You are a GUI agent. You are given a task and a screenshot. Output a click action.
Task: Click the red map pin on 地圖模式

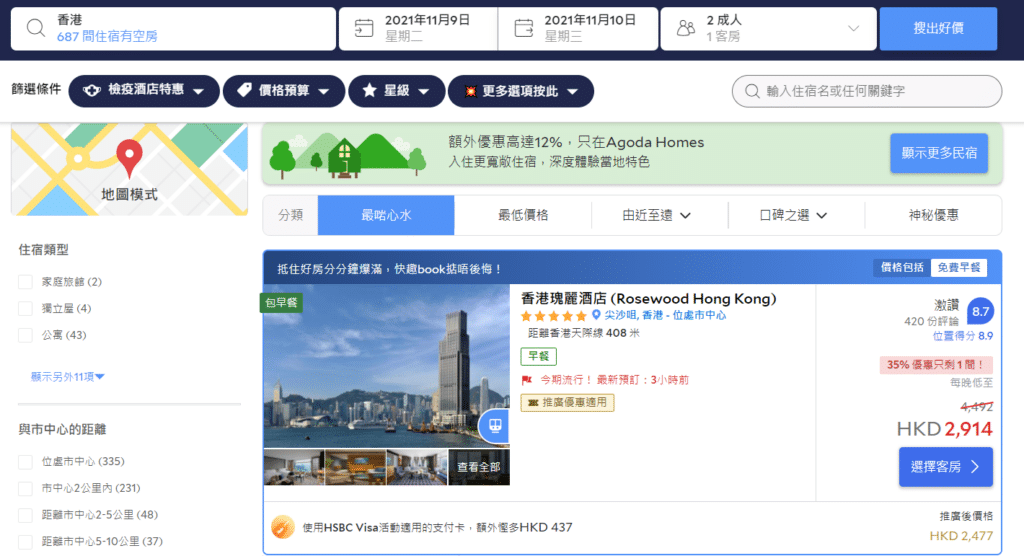tap(129, 157)
